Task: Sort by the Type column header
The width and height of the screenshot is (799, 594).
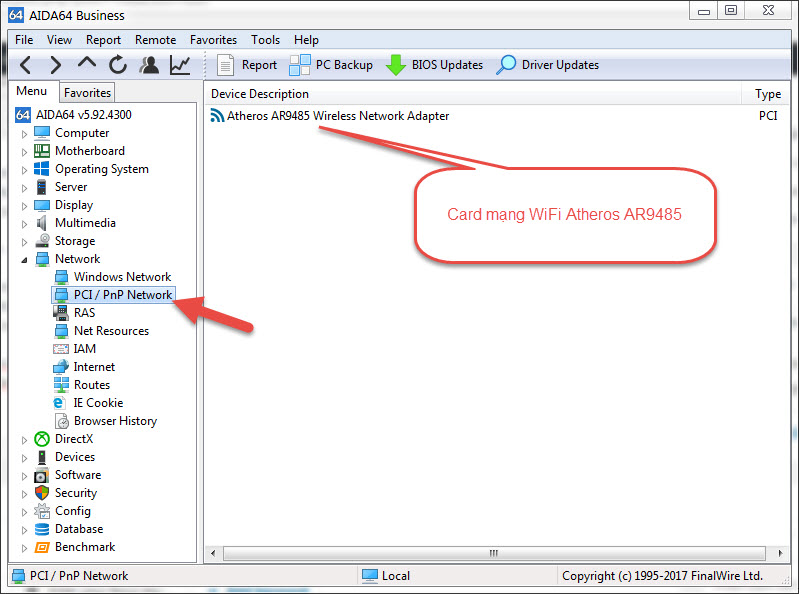Action: [x=767, y=94]
